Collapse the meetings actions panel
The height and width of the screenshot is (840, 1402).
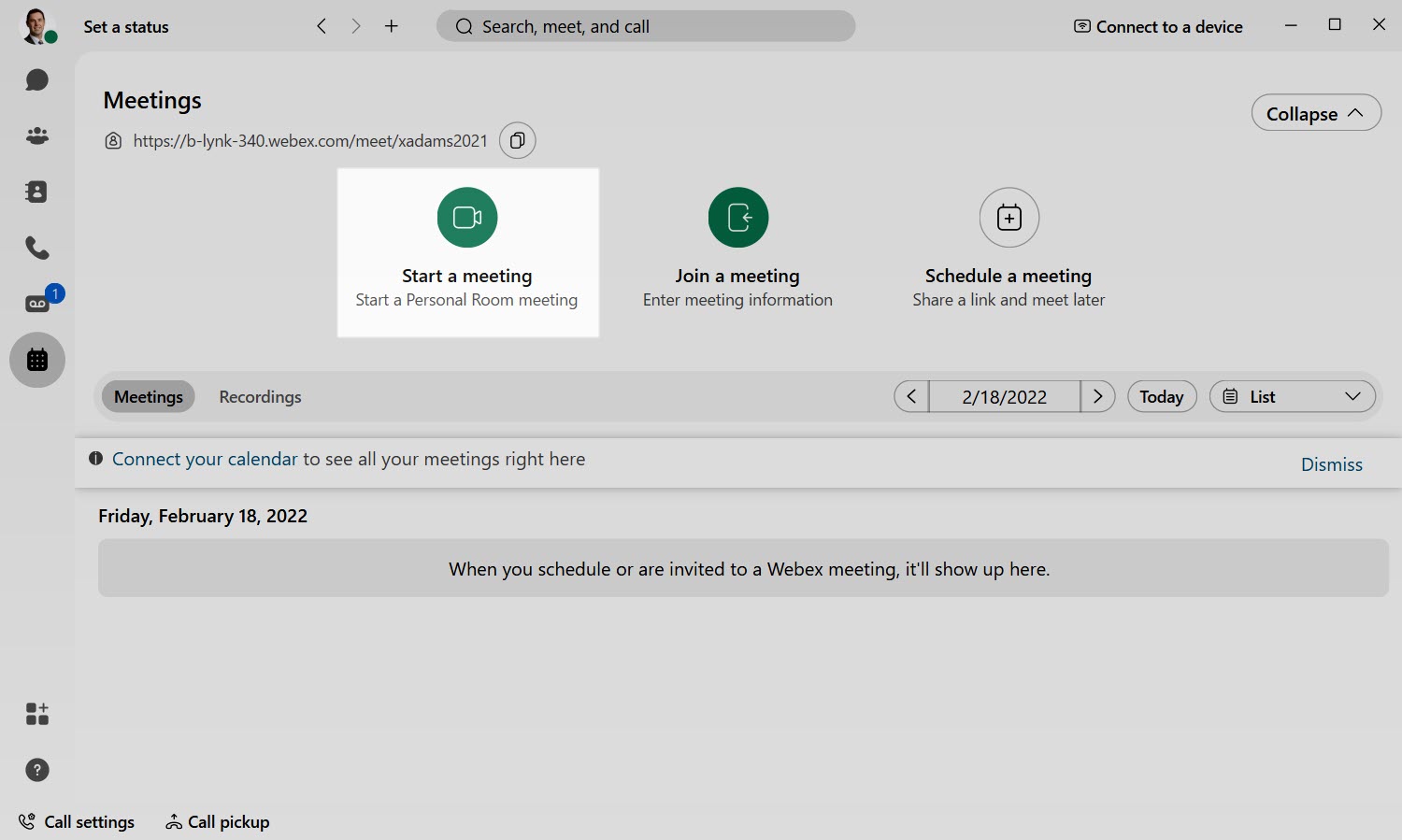coord(1316,113)
